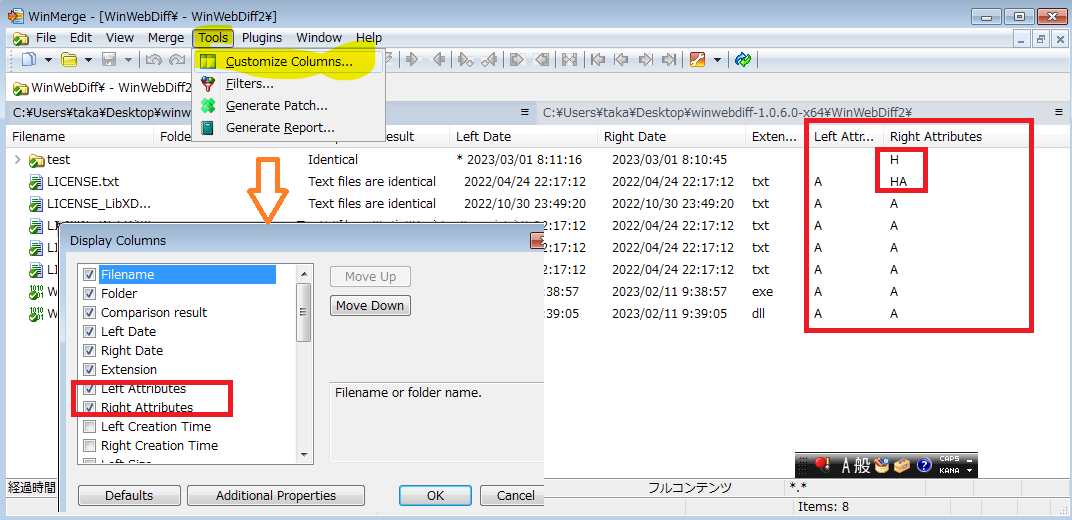Open the Open-folder toolbar dropdown arrow

(x=88, y=60)
